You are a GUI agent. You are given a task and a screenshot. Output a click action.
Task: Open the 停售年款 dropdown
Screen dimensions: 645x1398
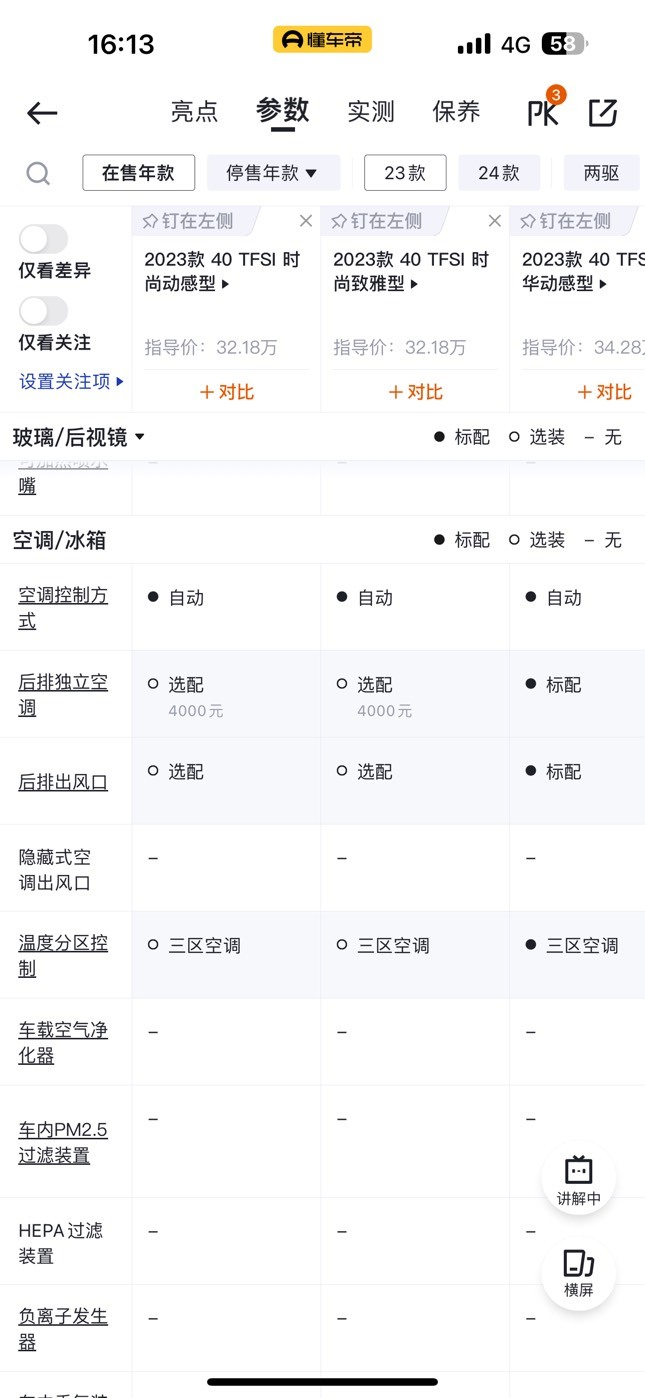[272, 173]
